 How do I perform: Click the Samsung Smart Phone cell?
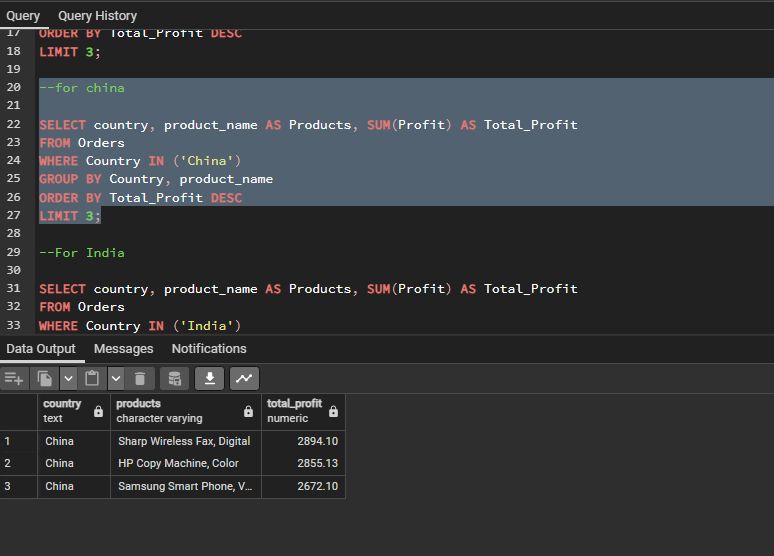[x=186, y=486]
